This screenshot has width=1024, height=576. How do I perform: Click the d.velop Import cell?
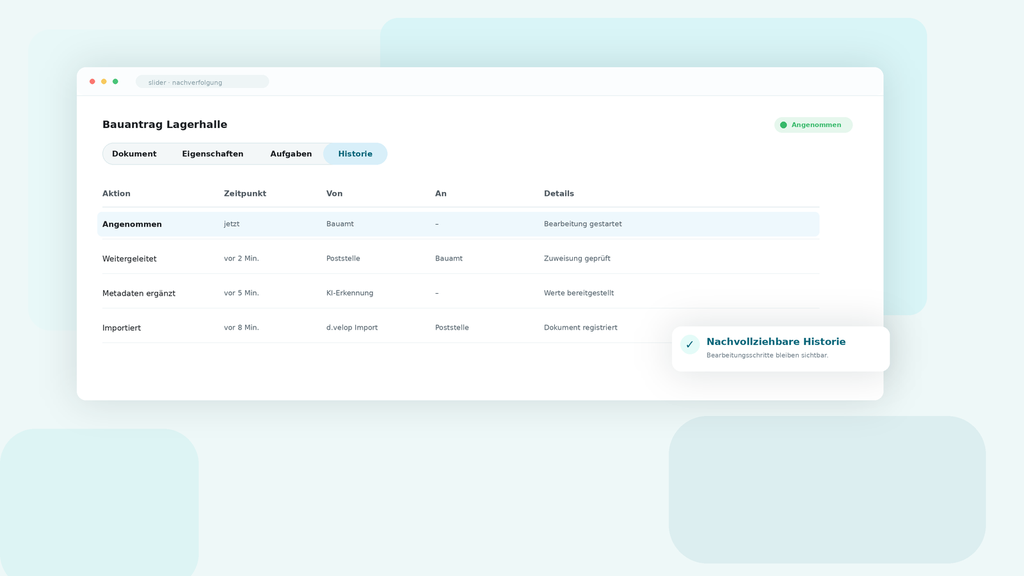352,328
